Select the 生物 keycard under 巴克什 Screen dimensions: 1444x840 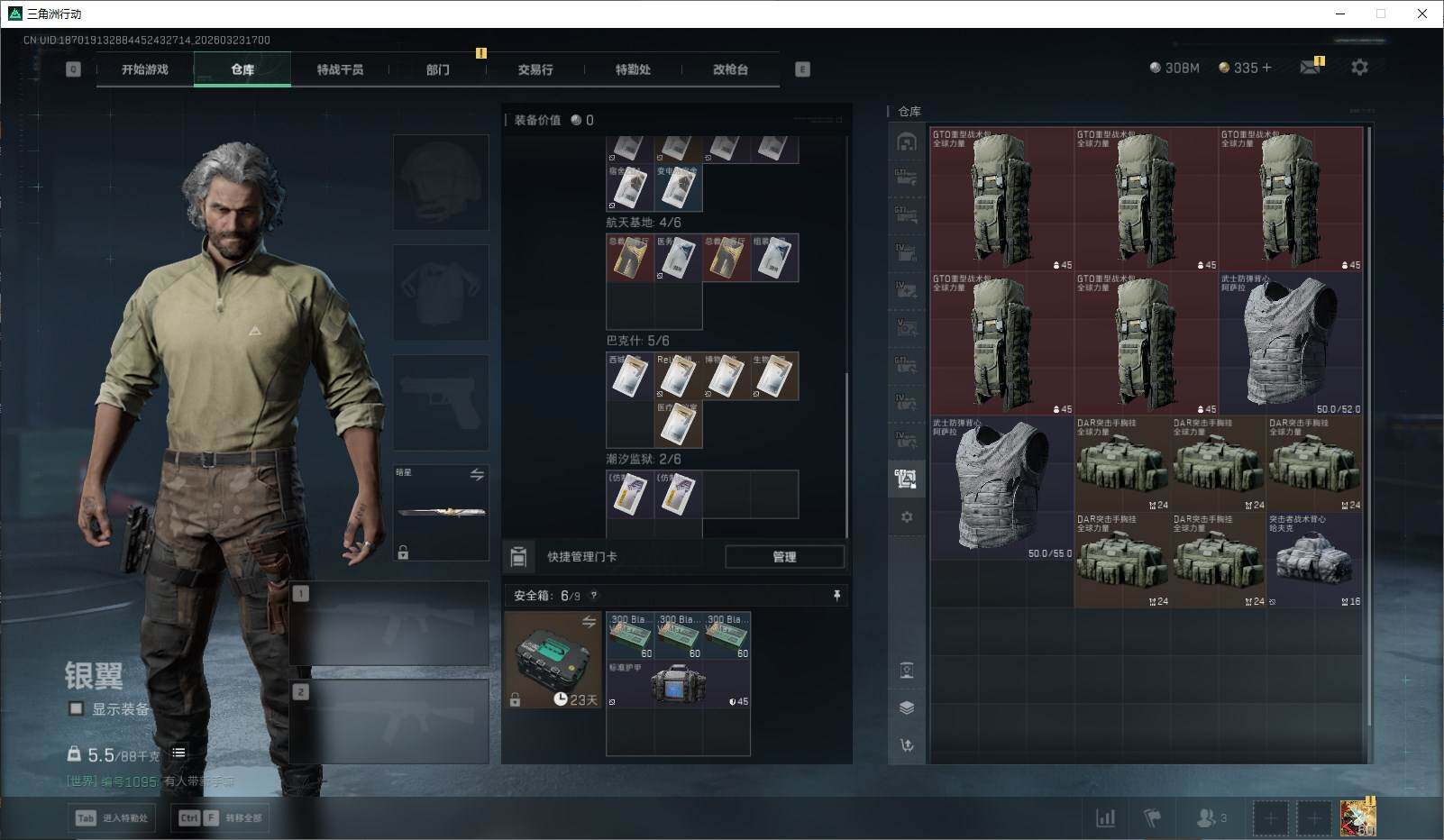pyautogui.click(x=774, y=376)
